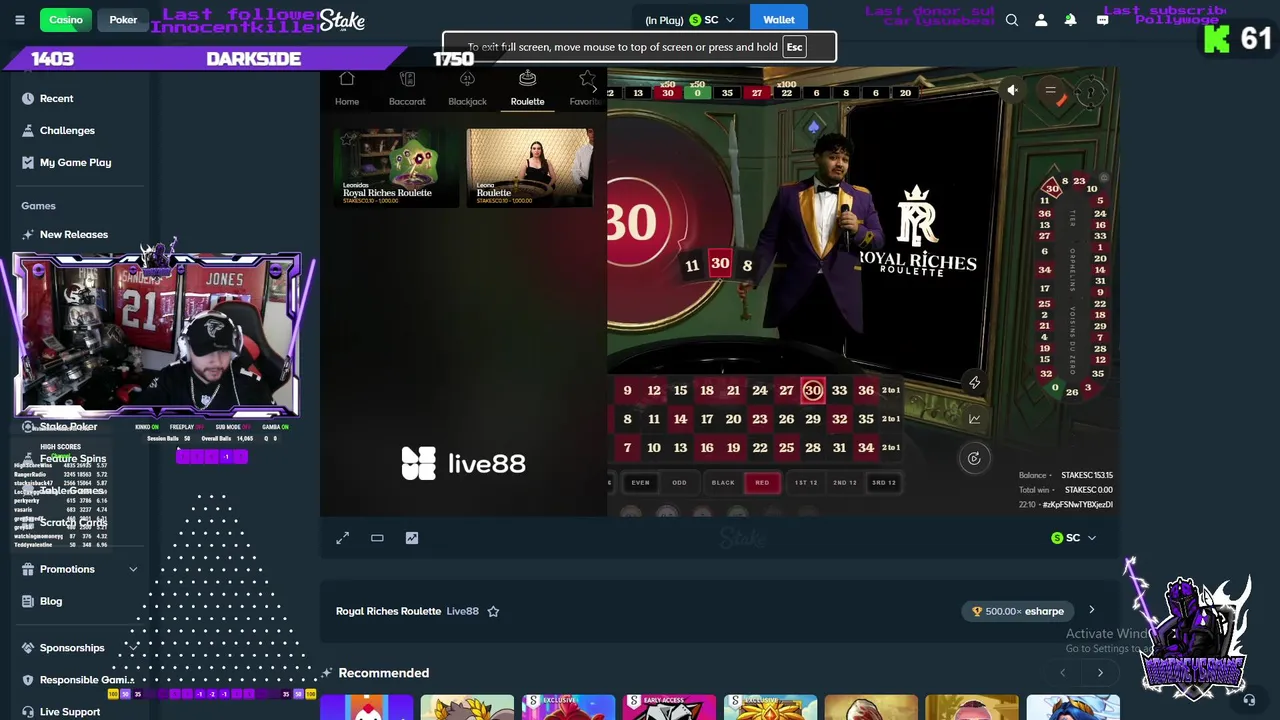The width and height of the screenshot is (1280, 720).
Task: Open Responsible Gambling link
Action: pyautogui.click(x=86, y=680)
